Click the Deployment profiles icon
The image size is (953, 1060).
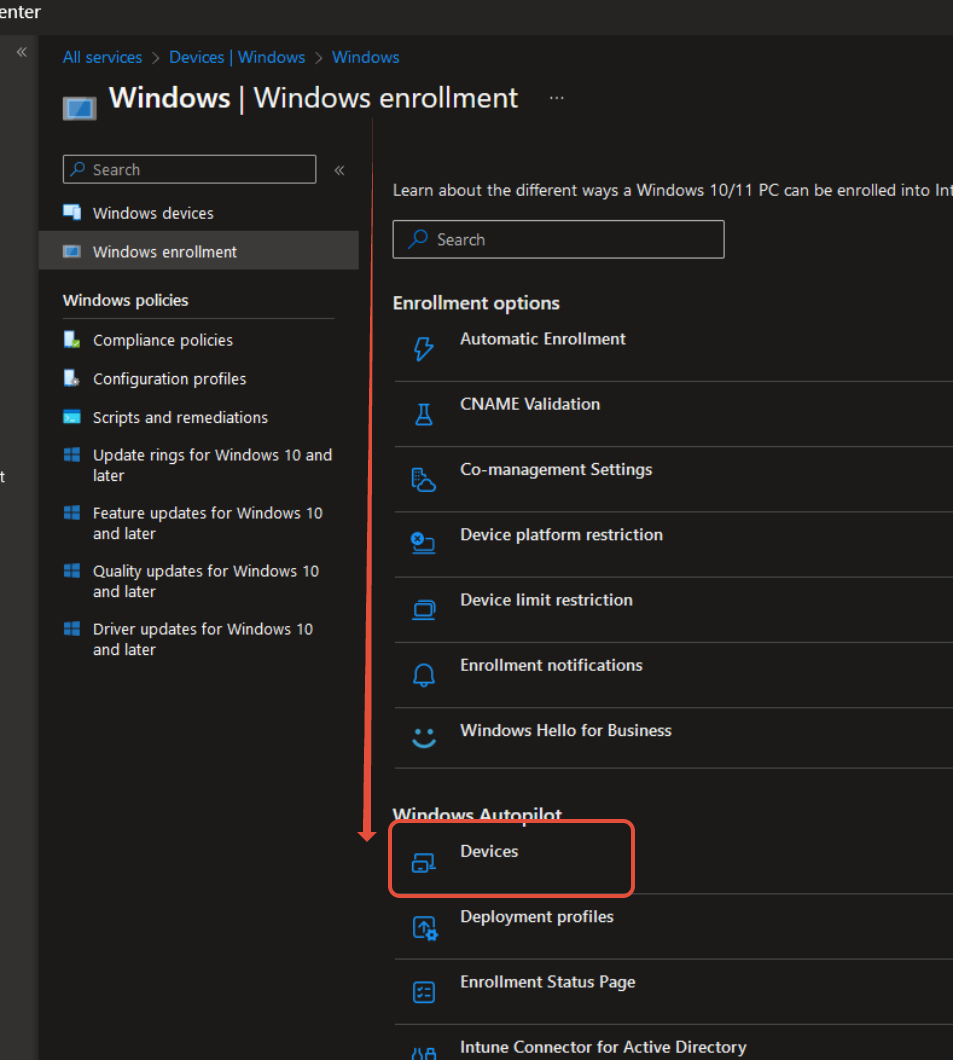[x=425, y=928]
